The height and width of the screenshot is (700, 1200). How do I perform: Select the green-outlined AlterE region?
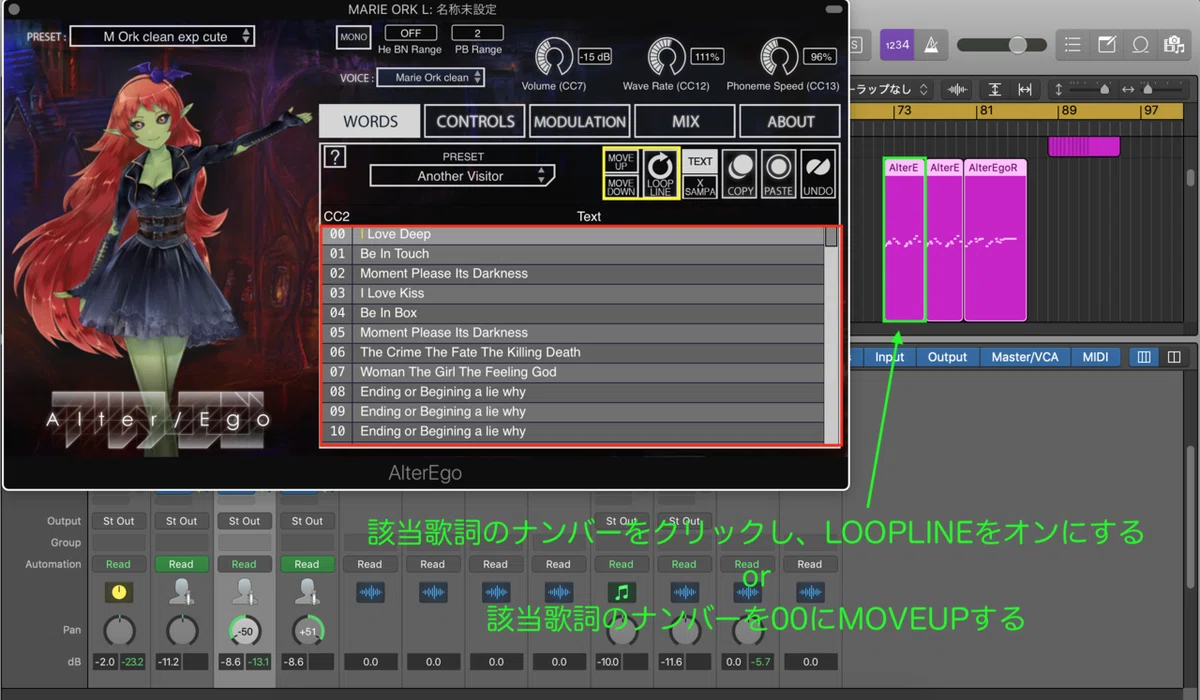click(904, 240)
